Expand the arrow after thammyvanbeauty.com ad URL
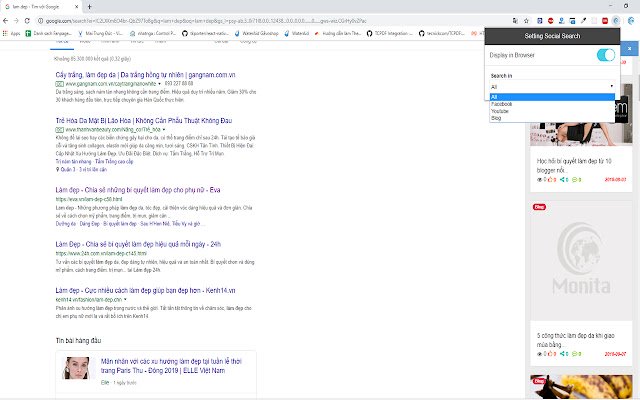The height and width of the screenshot is (400, 640). (164, 130)
